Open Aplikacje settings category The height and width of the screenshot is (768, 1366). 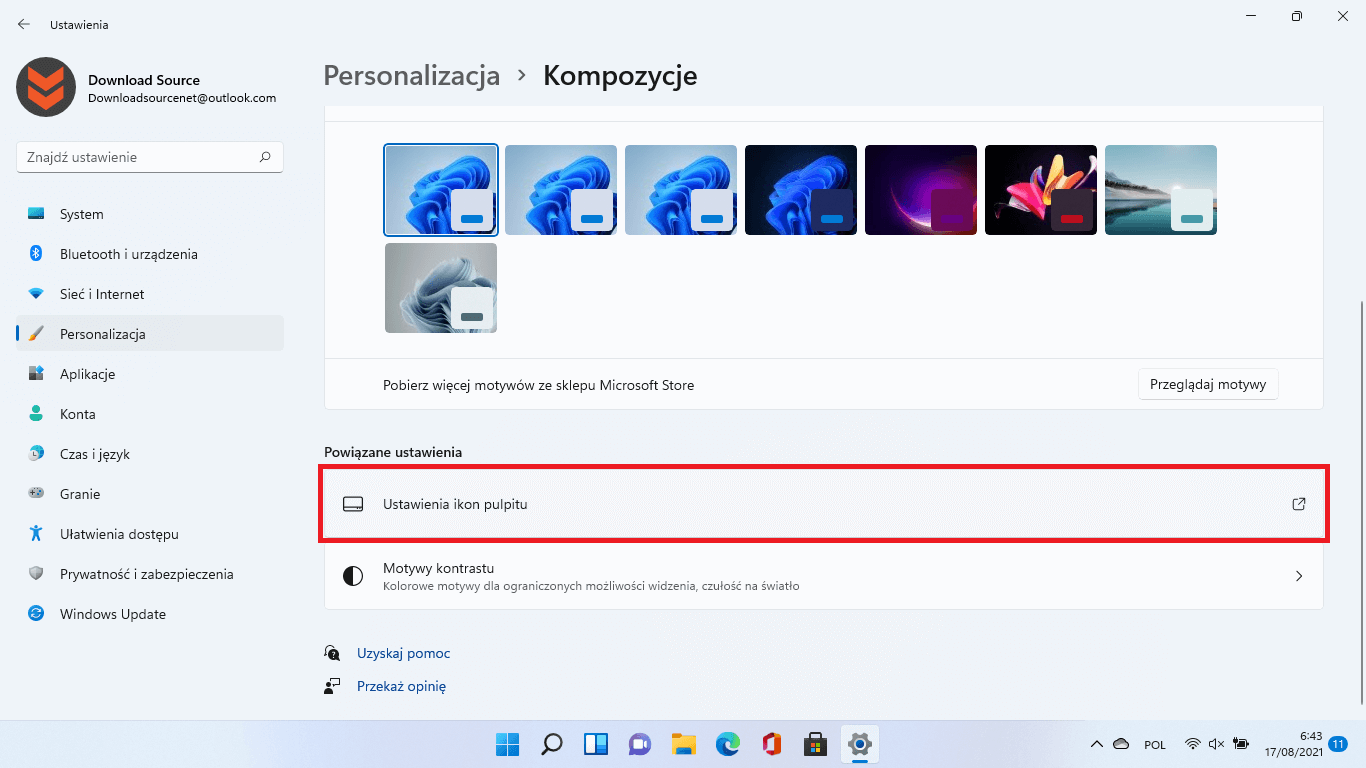[150, 374]
